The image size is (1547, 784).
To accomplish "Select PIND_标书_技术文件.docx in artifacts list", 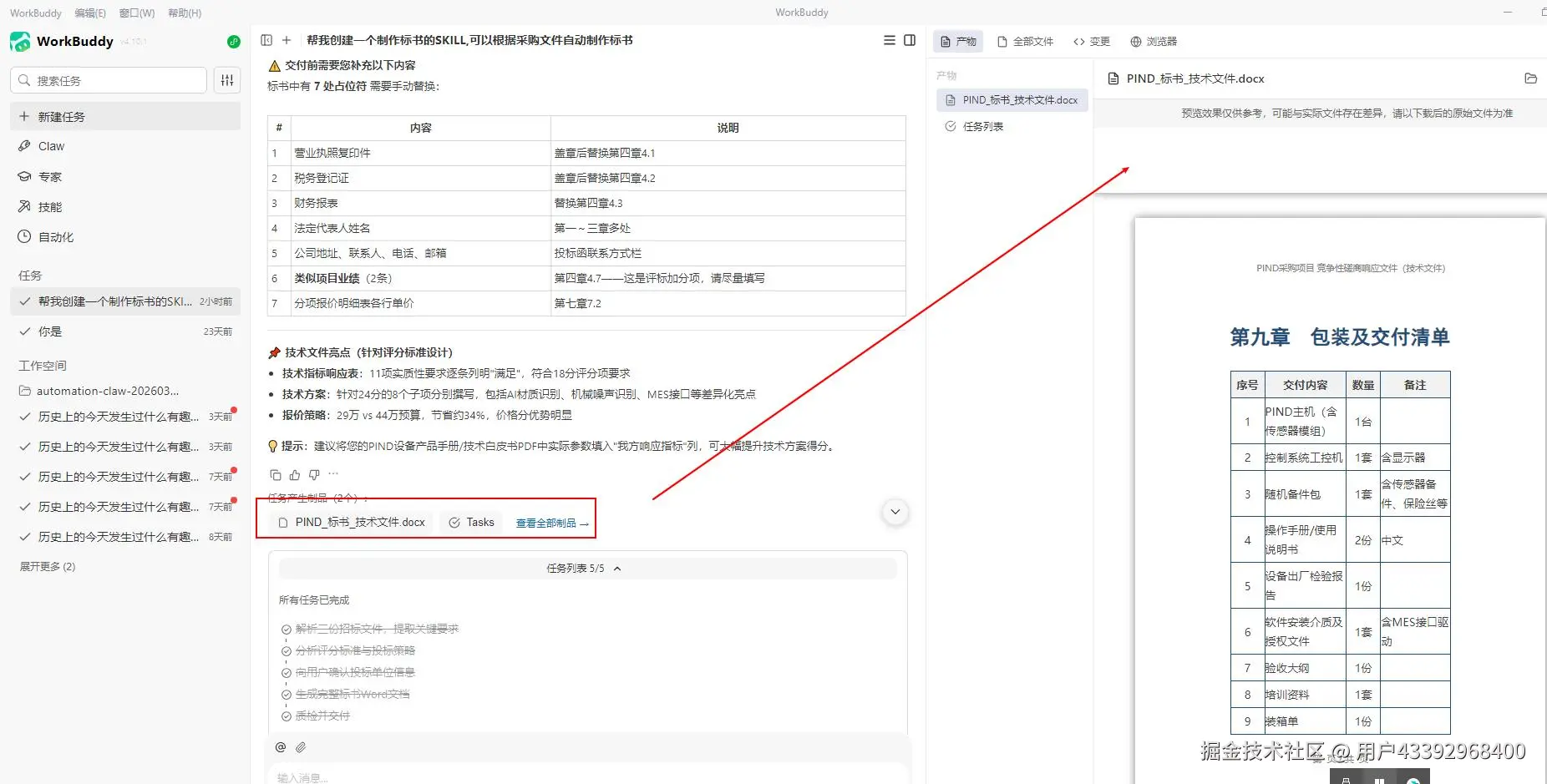I will tap(1012, 100).
